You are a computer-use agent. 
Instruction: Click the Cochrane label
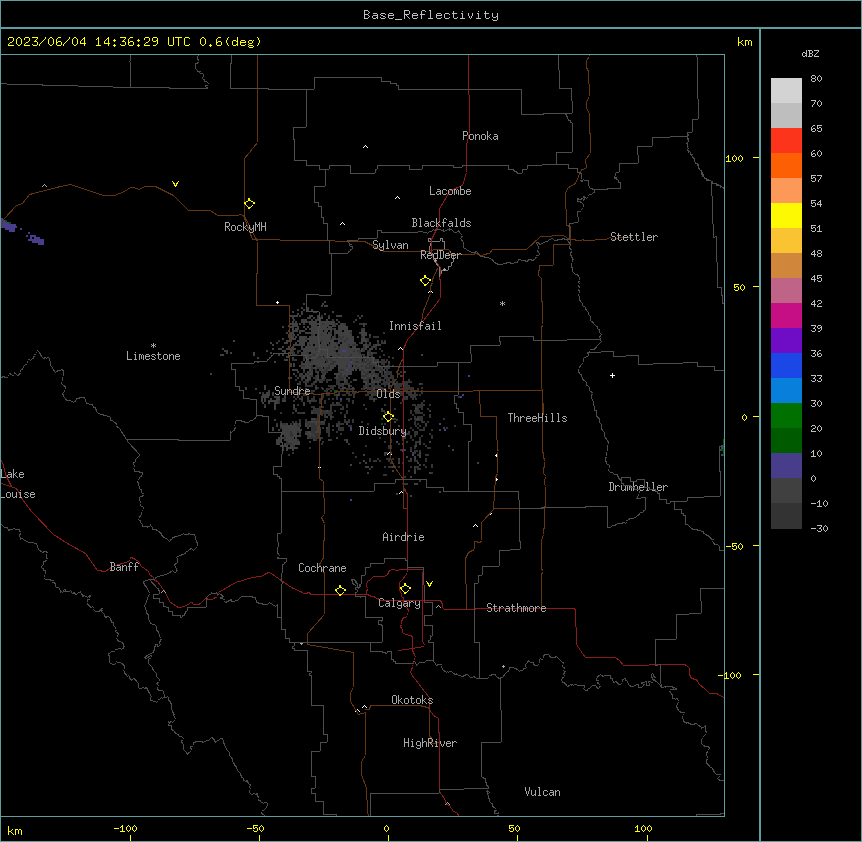[322, 568]
